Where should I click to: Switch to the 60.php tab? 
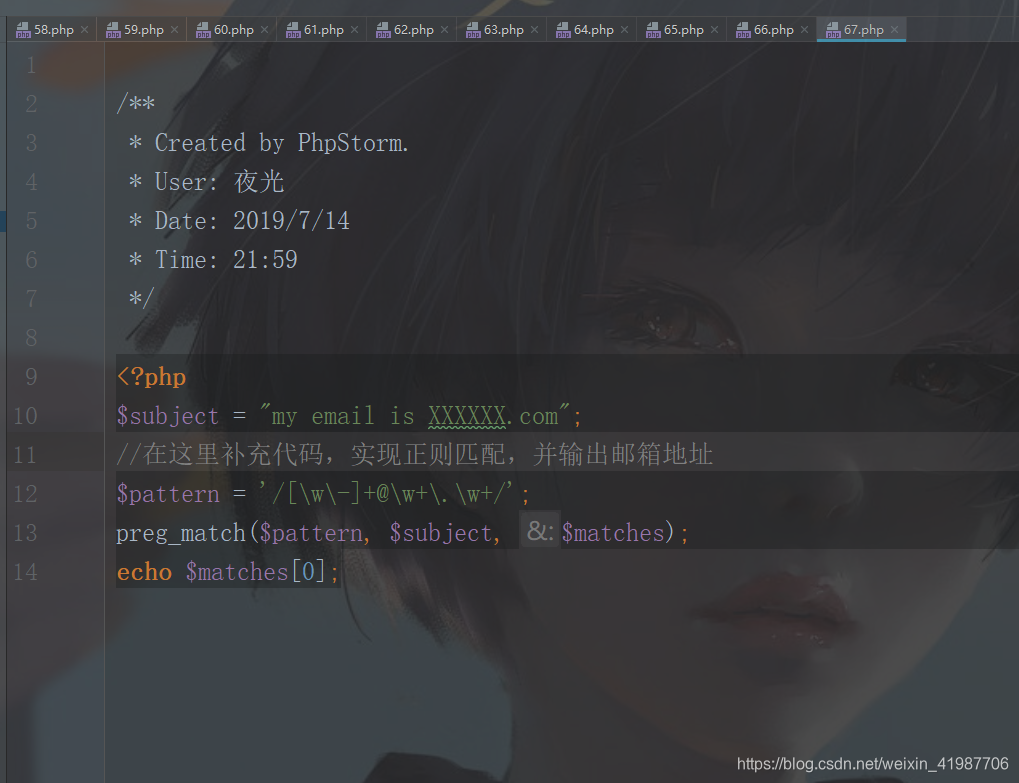point(233,30)
